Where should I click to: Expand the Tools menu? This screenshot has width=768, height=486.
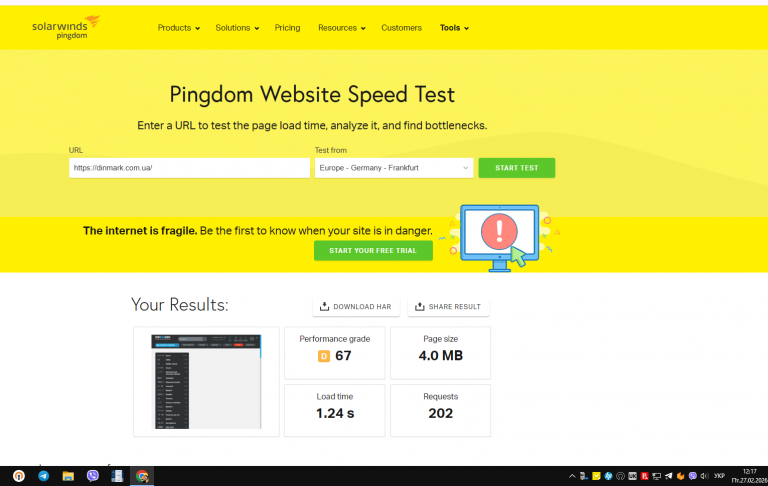pyautogui.click(x=454, y=28)
